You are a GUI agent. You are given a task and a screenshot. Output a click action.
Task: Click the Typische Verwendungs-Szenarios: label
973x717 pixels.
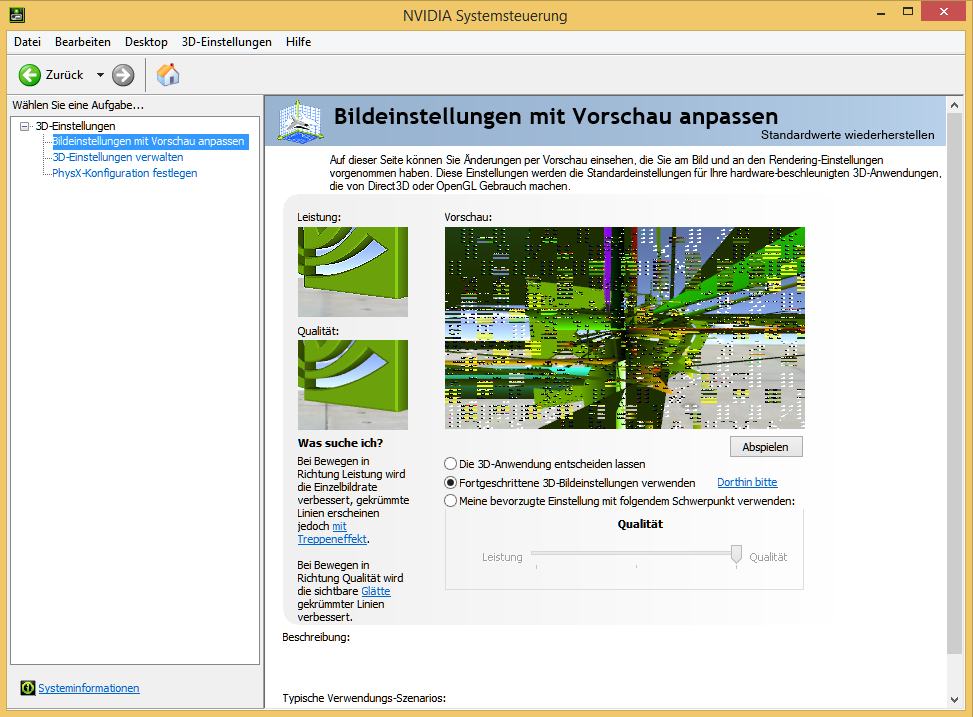364,698
